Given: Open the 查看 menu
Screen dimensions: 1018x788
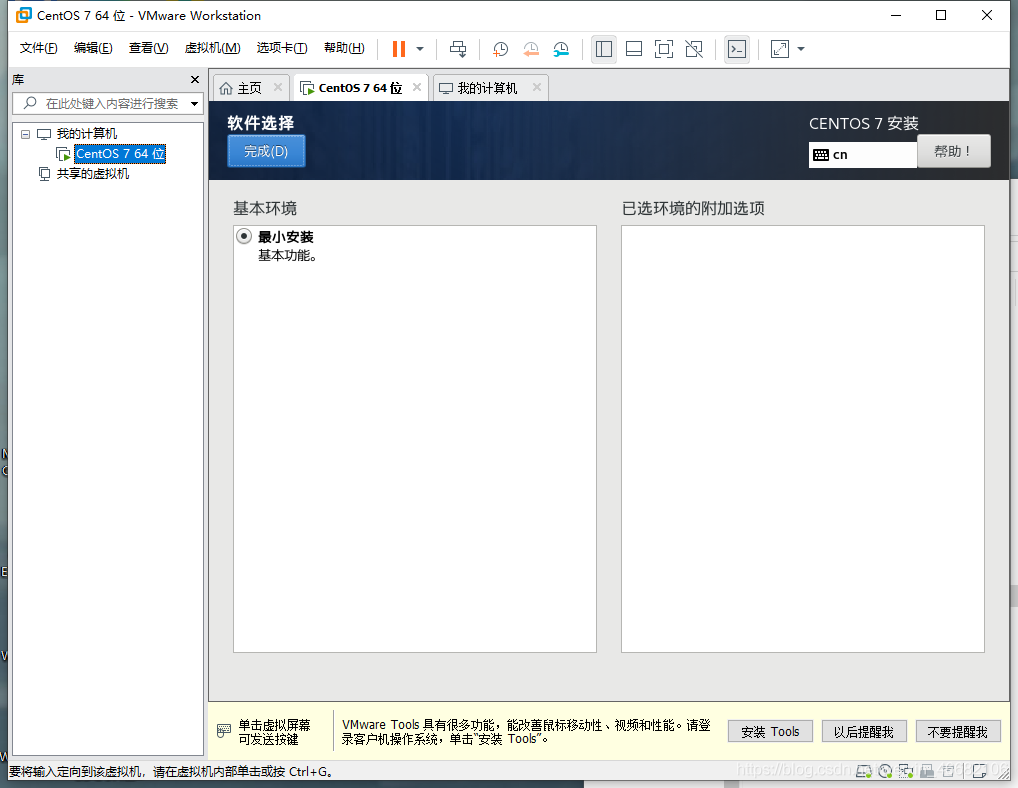Looking at the screenshot, I should 149,48.
